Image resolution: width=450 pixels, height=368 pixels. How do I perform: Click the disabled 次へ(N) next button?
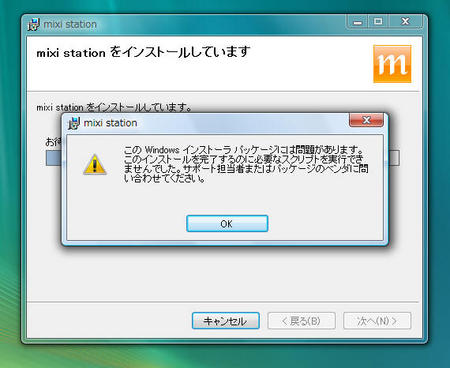click(377, 321)
